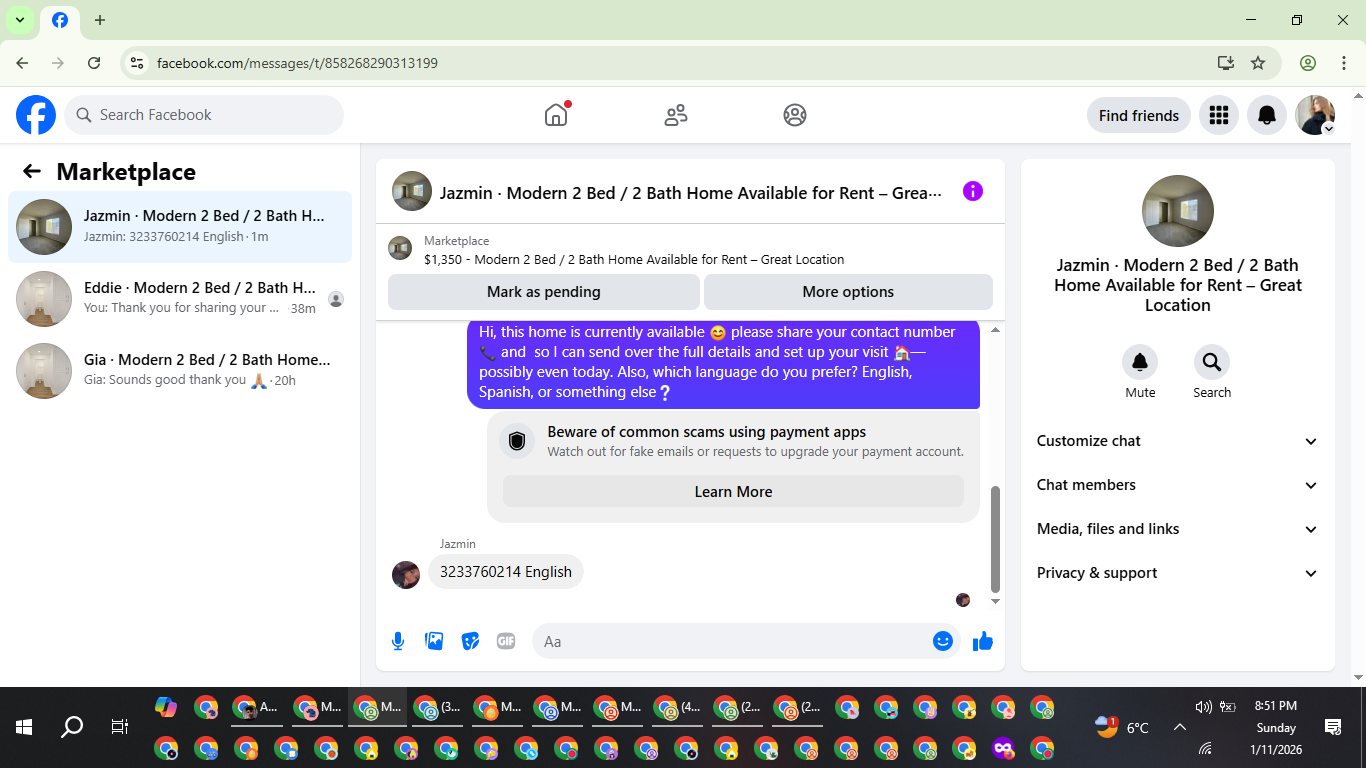Go back in browser history
The image size is (1366, 768).
coord(22,63)
